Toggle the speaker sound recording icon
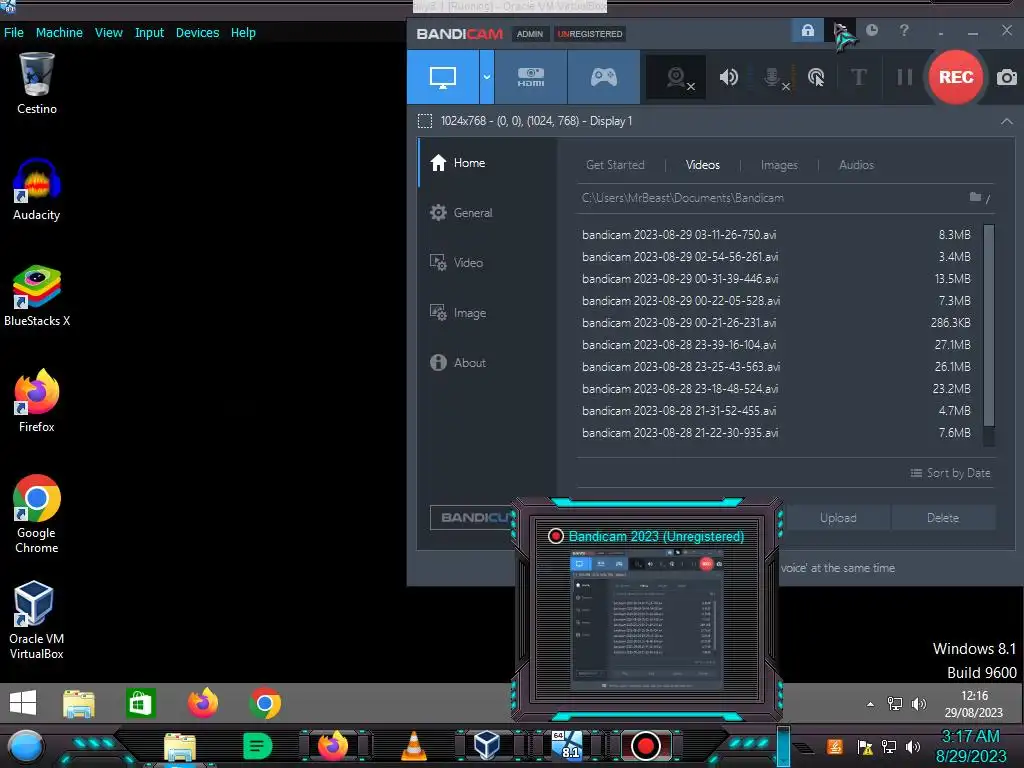 tap(728, 78)
